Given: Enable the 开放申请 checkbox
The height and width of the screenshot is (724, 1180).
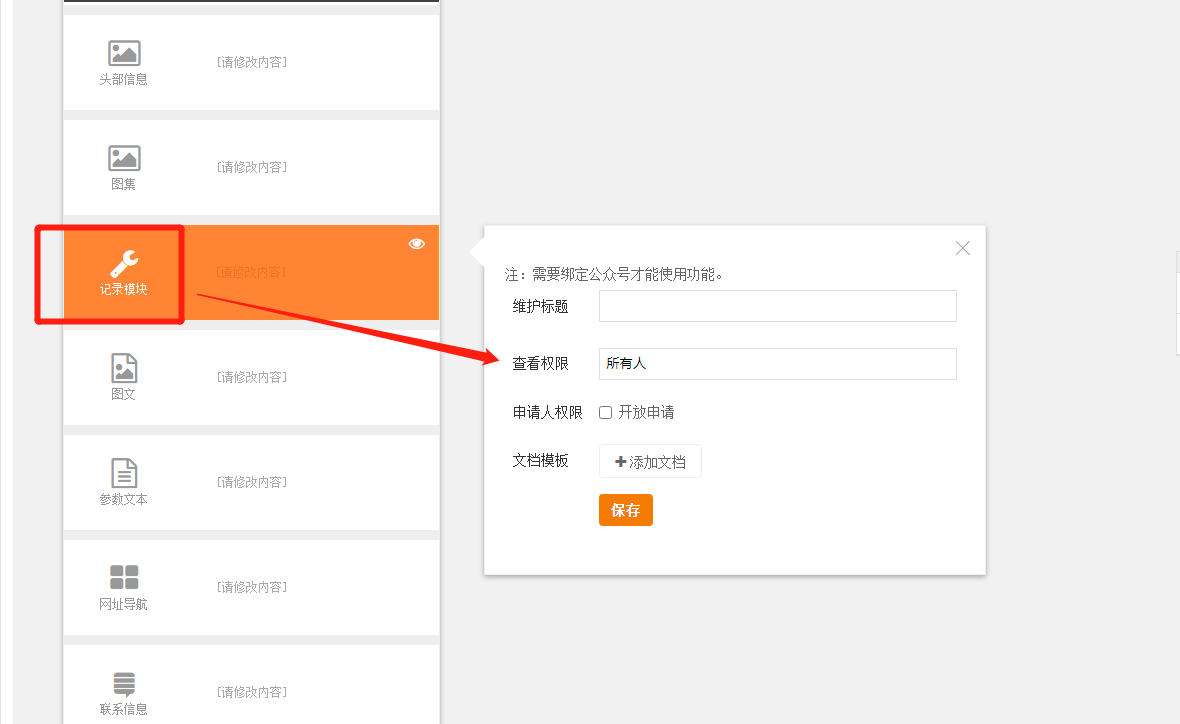Looking at the screenshot, I should click(x=605, y=413).
